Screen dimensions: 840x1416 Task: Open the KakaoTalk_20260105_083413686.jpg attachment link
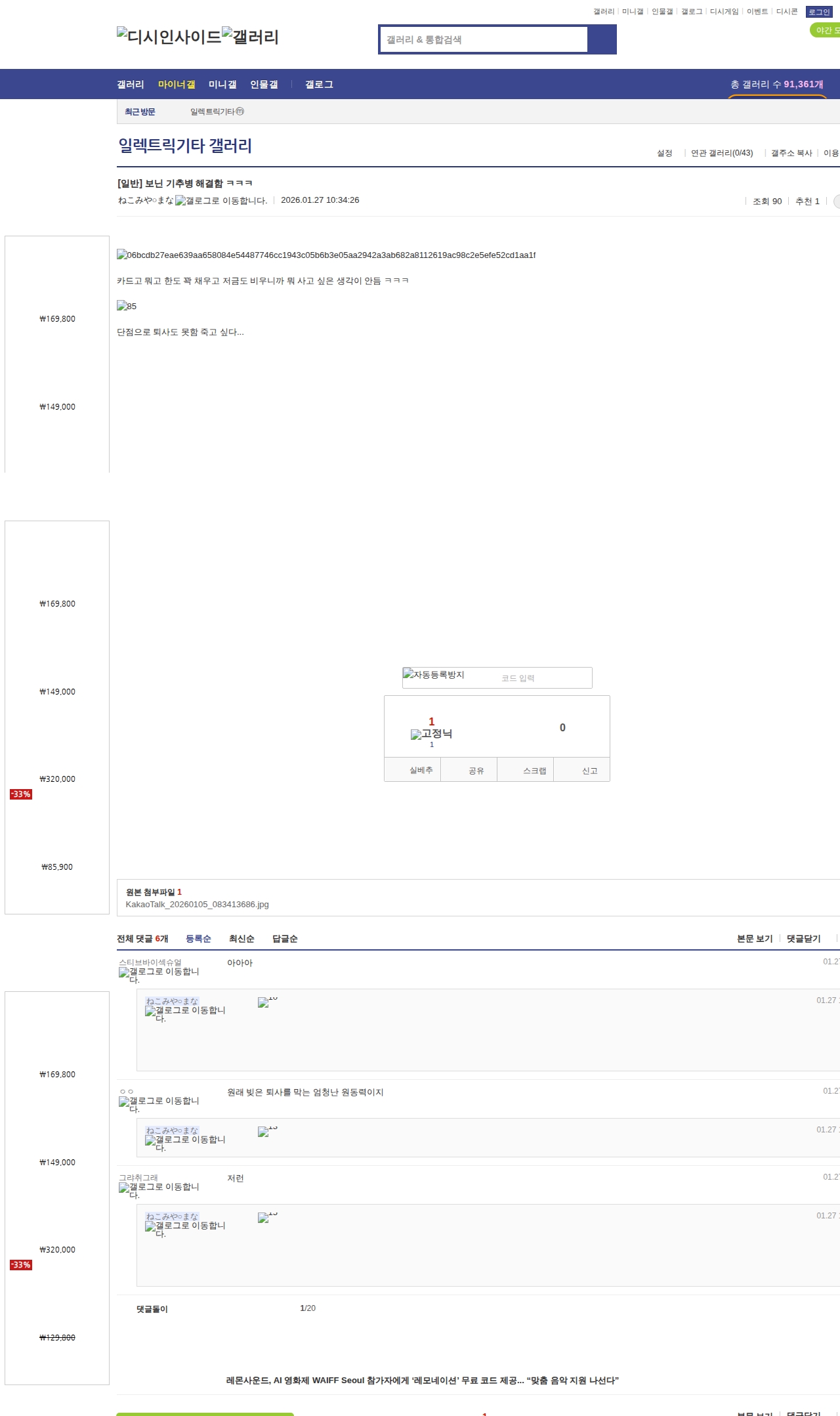click(197, 905)
